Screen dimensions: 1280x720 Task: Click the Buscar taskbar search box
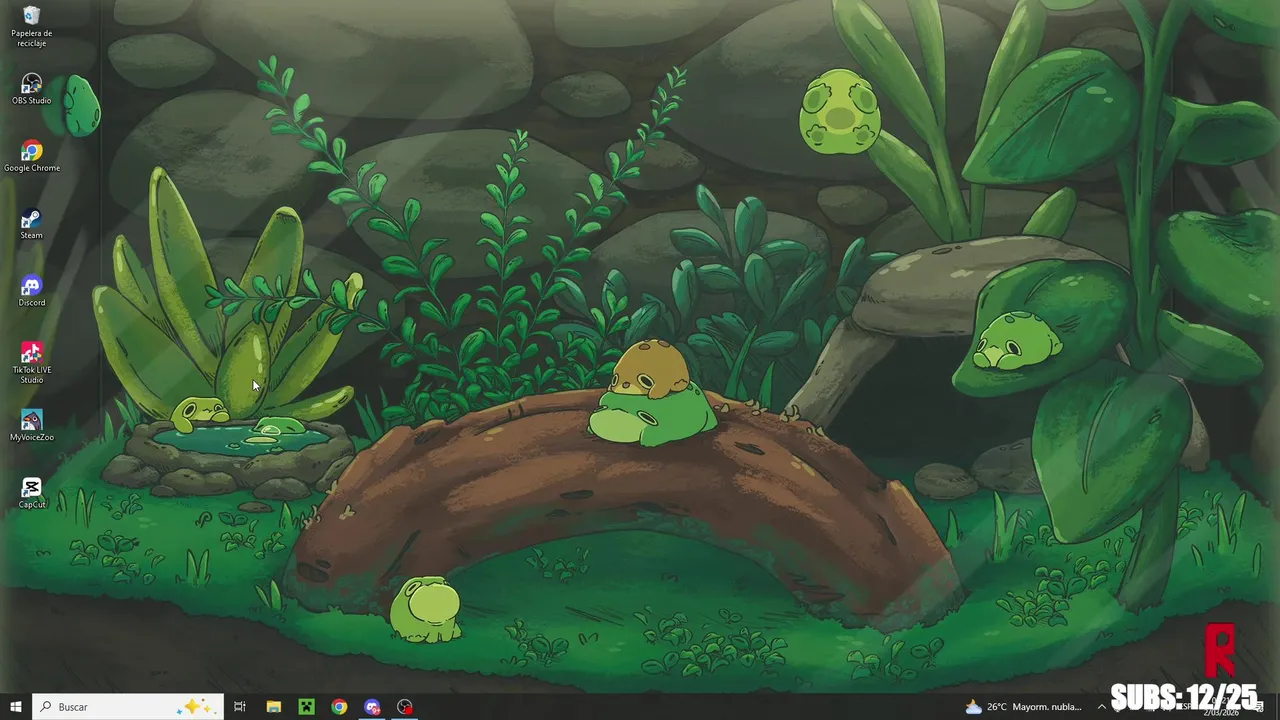tap(128, 707)
